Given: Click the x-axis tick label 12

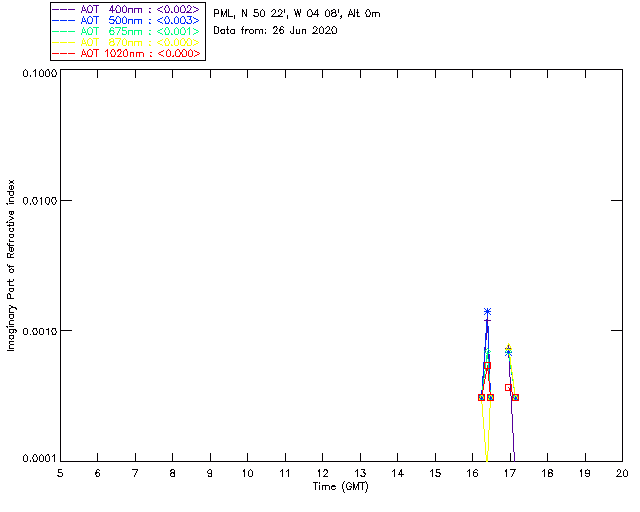Looking at the screenshot, I should [x=322, y=473].
